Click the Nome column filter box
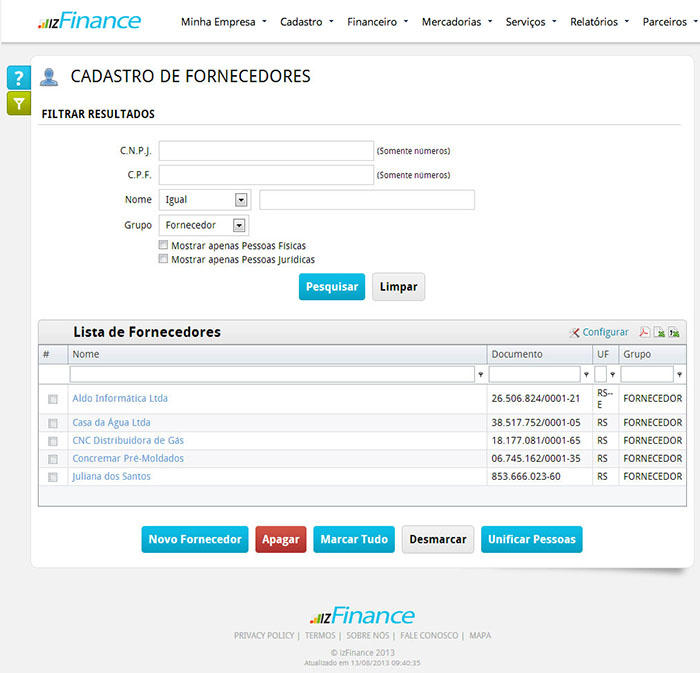 click(x=272, y=374)
